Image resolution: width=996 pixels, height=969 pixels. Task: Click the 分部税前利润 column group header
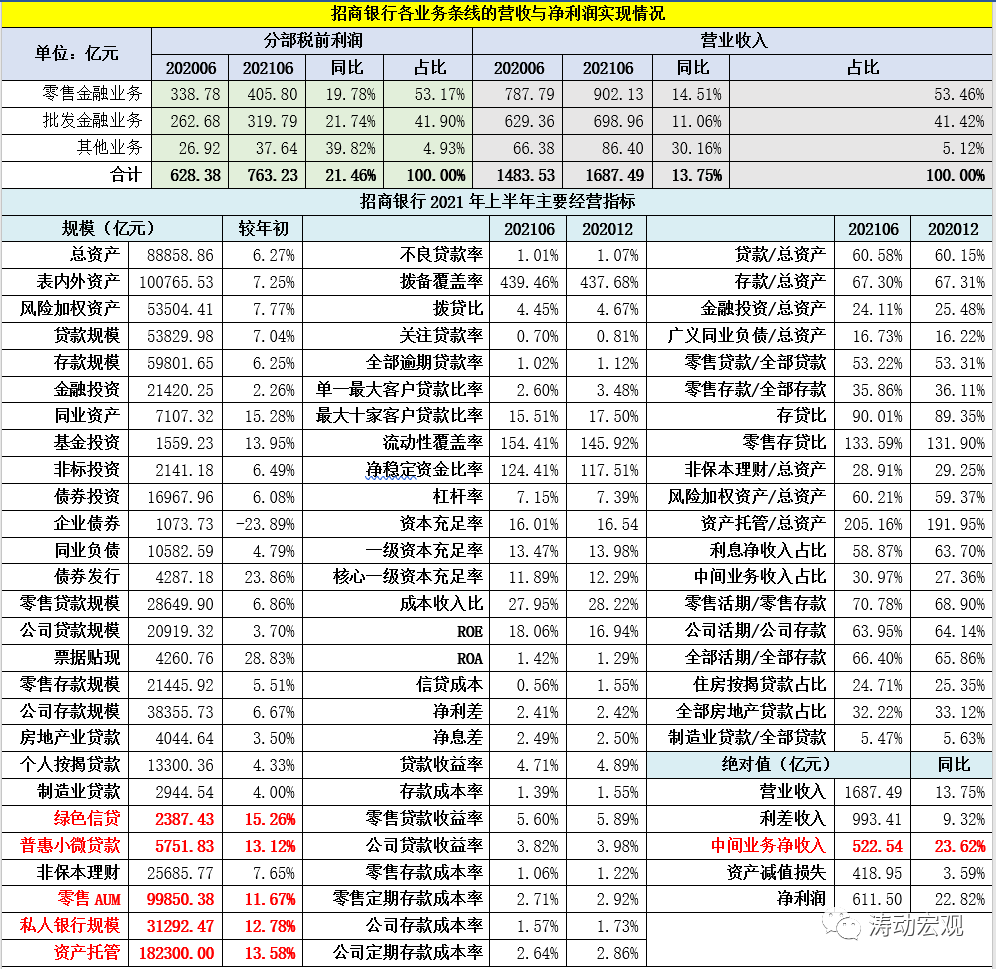click(x=311, y=41)
